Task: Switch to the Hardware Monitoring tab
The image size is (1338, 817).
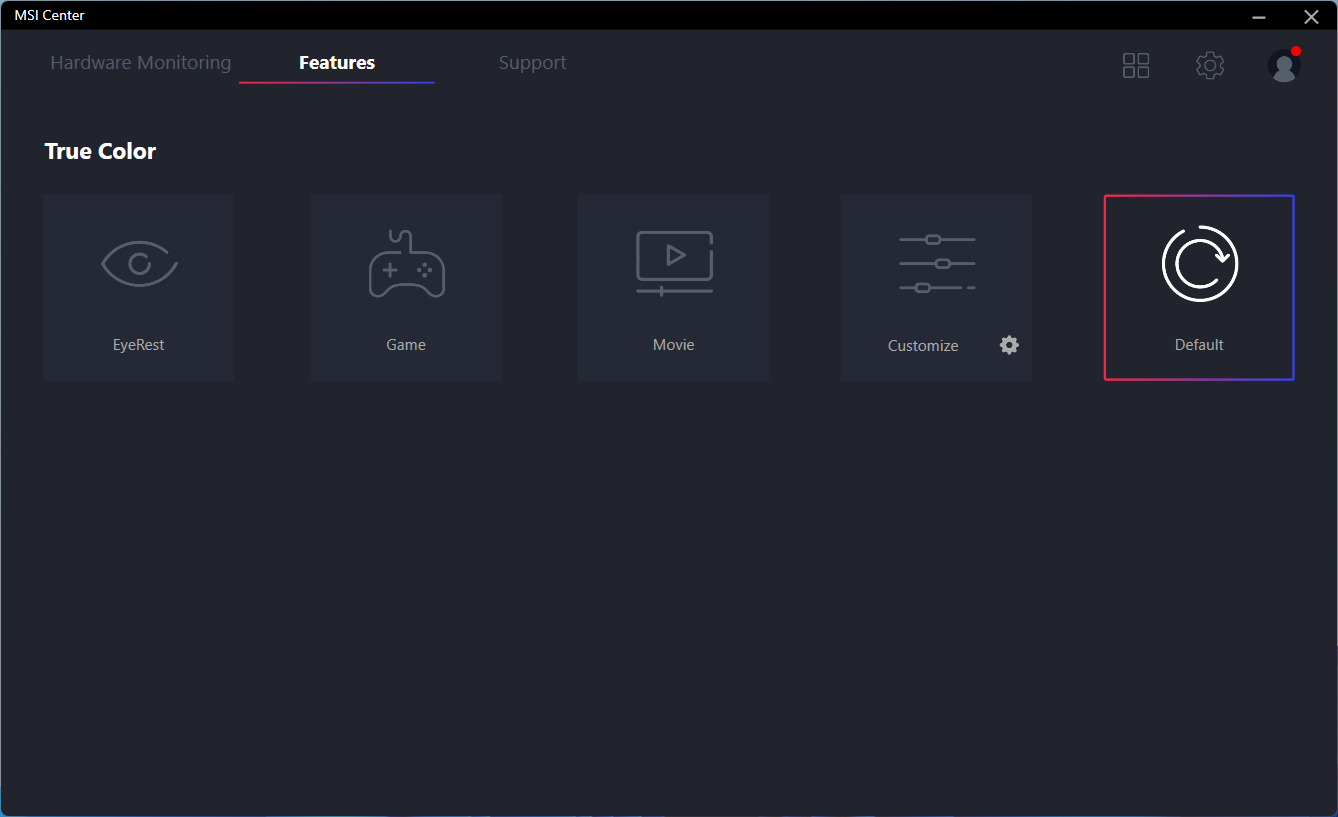Action: pos(141,63)
